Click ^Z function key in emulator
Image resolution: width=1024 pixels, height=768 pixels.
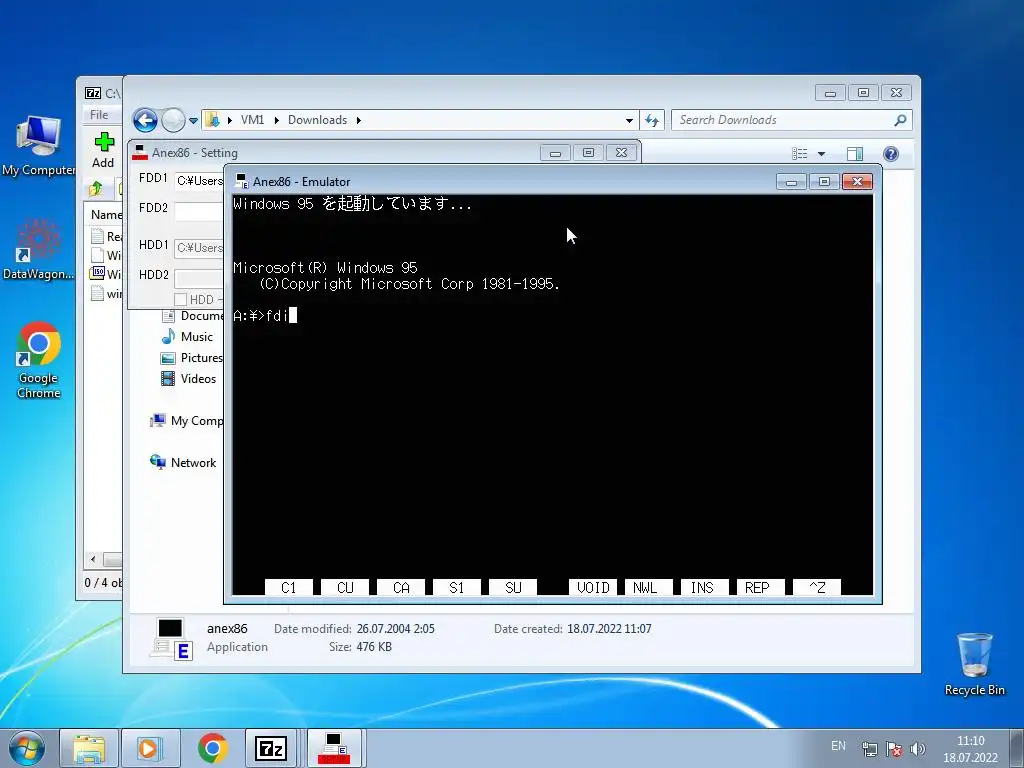click(817, 588)
